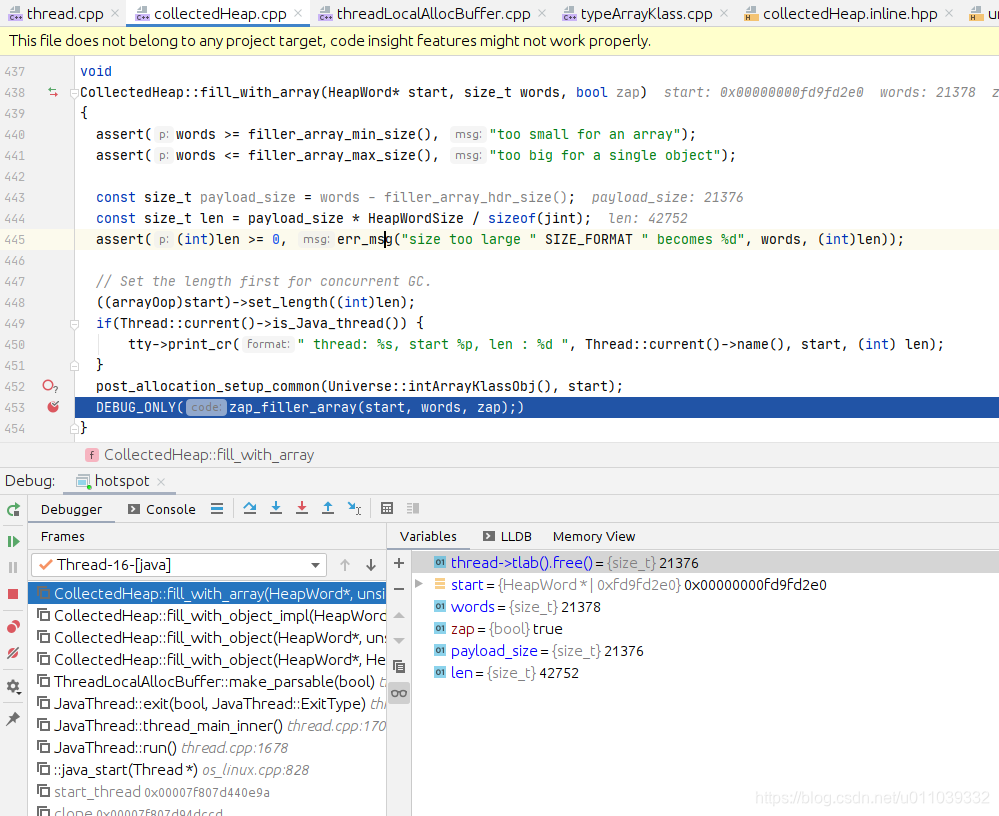
Task: Open the Evaluate Expression calculator icon
Action: pyautogui.click(x=387, y=508)
